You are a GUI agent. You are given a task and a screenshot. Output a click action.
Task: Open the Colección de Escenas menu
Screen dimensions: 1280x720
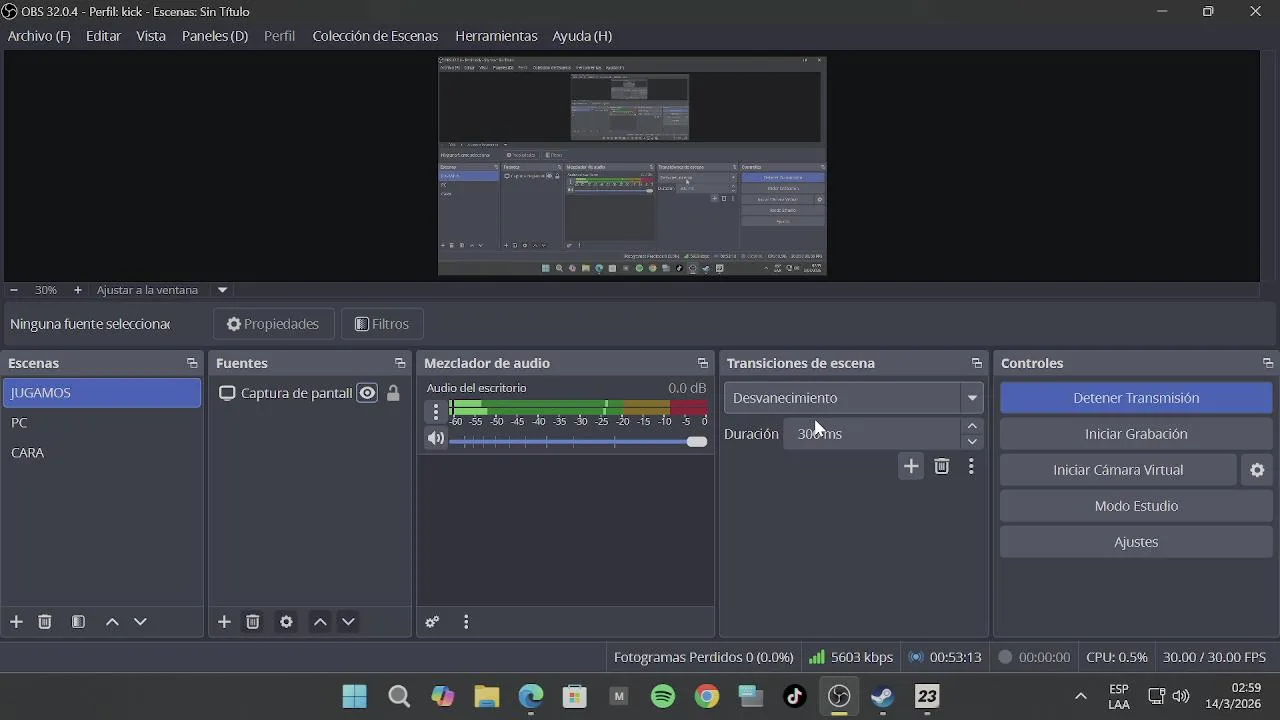(x=375, y=36)
